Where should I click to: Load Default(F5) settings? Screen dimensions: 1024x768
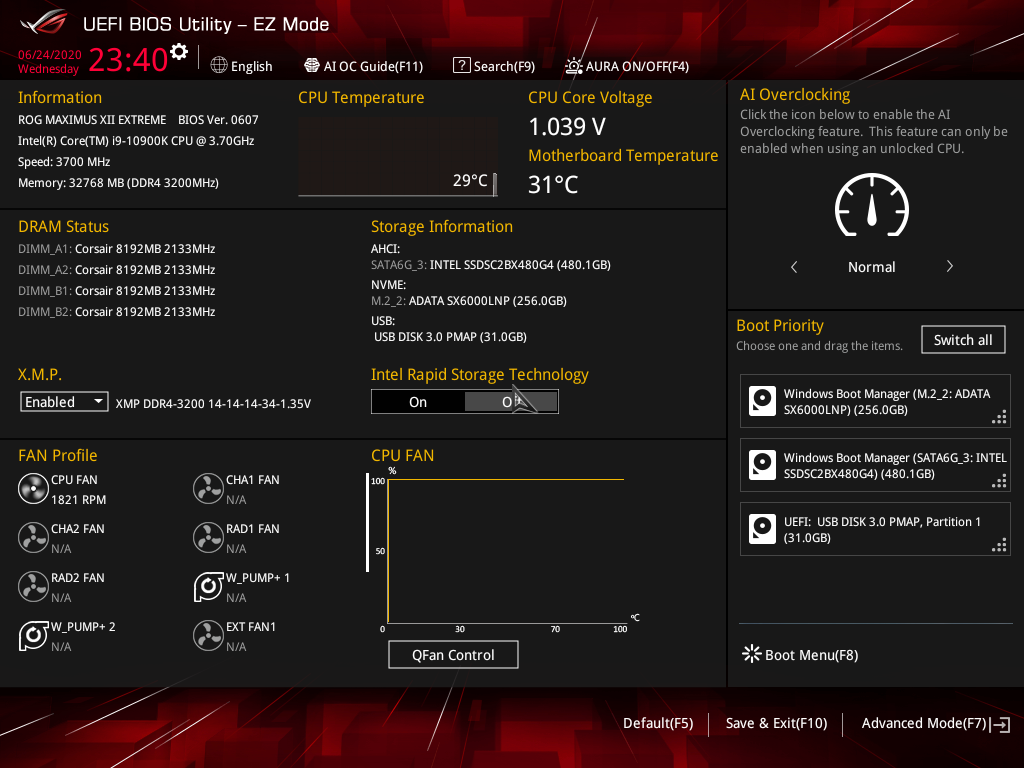[x=658, y=723]
